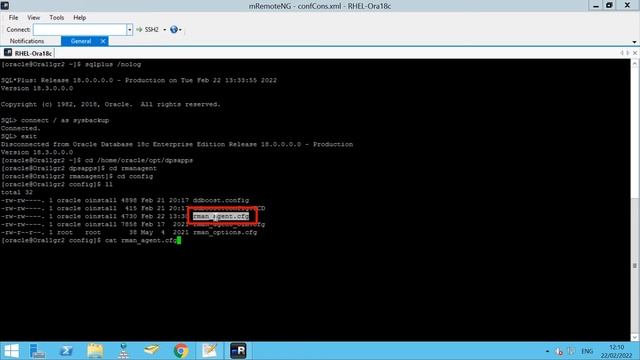Expand the Connect field dropdown arrow
This screenshot has height=360, width=640.
pos(129,29)
